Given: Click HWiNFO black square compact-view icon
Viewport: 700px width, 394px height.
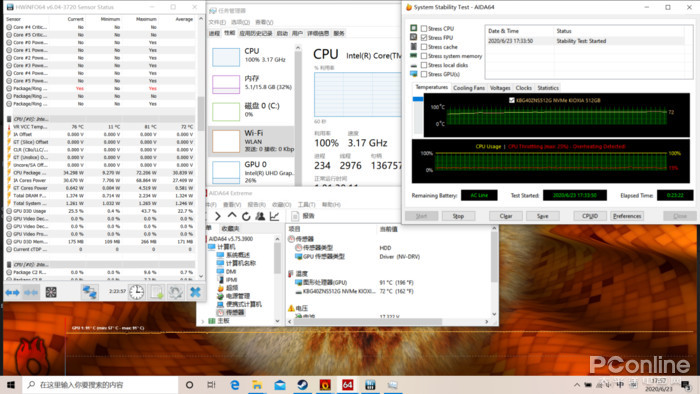Looking at the screenshot, I should 51,292.
